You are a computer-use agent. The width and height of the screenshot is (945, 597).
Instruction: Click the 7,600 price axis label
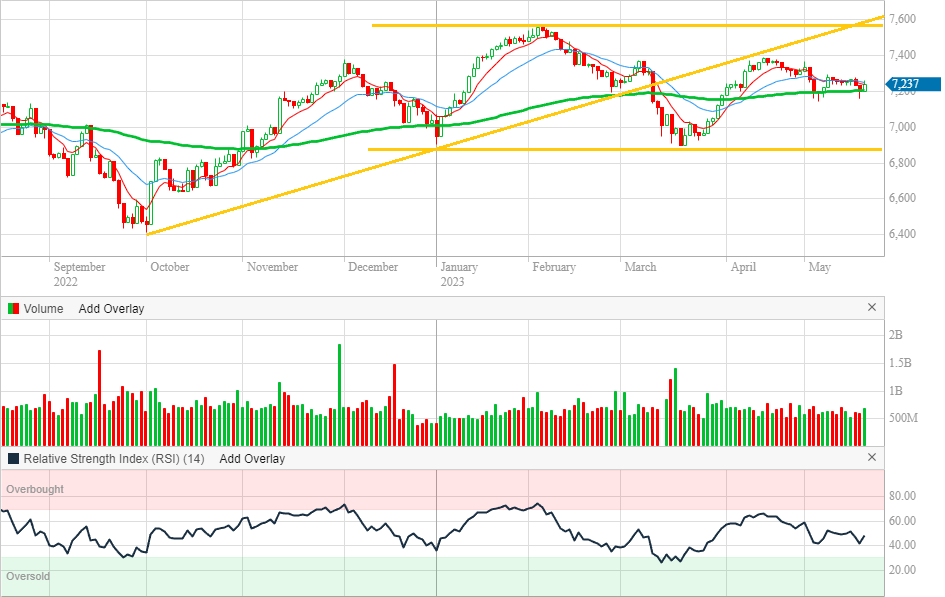[x=904, y=19]
